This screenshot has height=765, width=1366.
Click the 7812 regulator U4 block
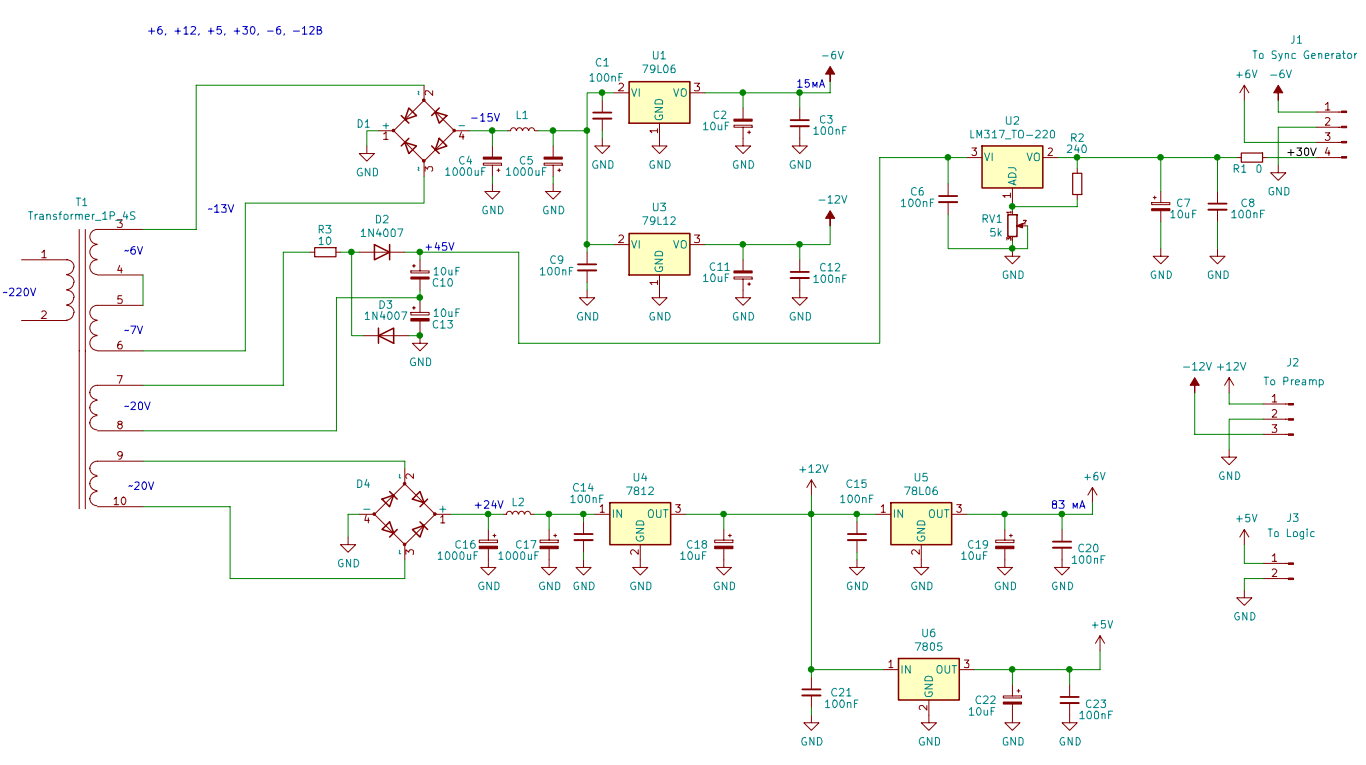click(640, 523)
